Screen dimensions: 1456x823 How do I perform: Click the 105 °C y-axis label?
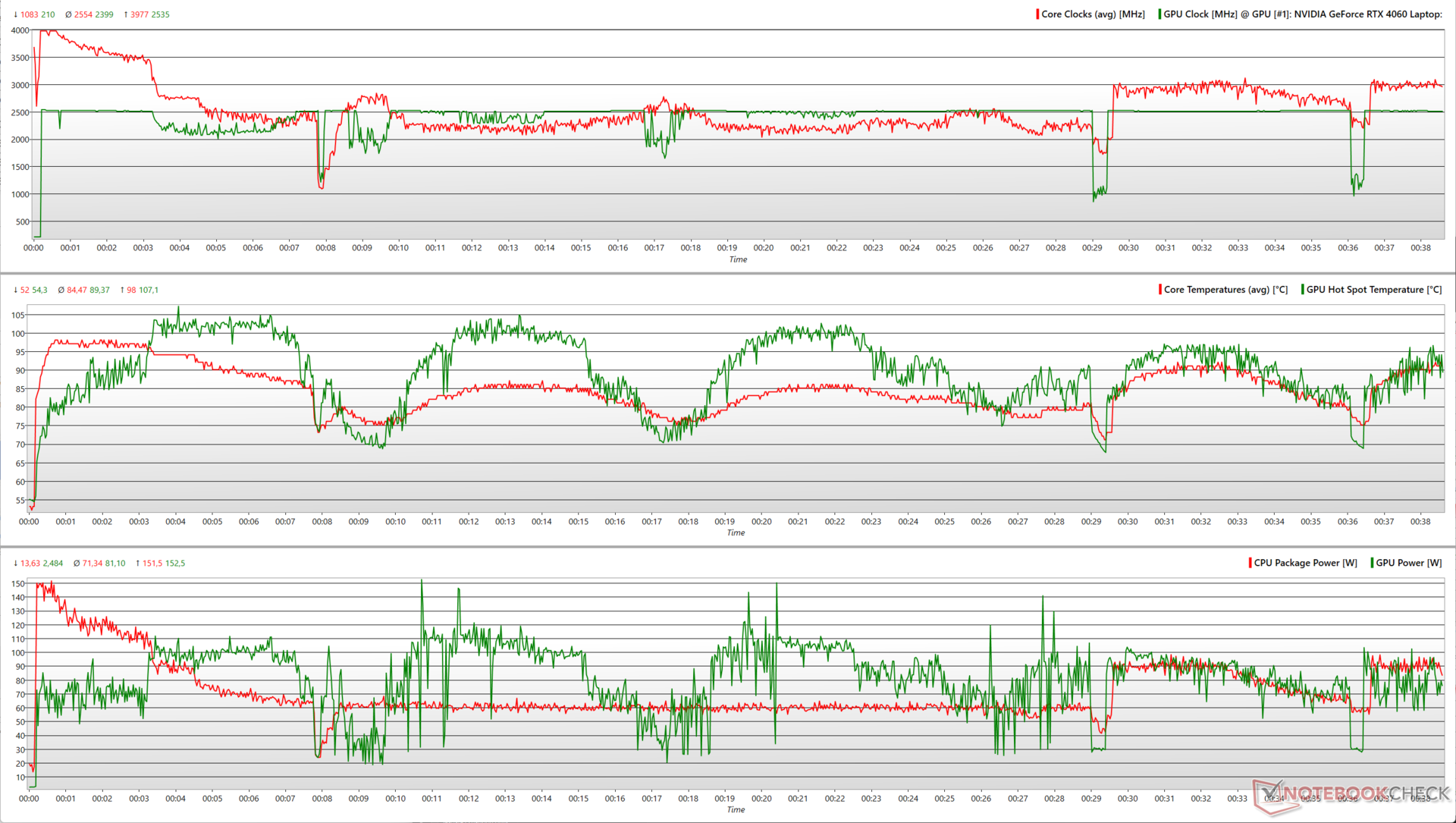[x=17, y=315]
